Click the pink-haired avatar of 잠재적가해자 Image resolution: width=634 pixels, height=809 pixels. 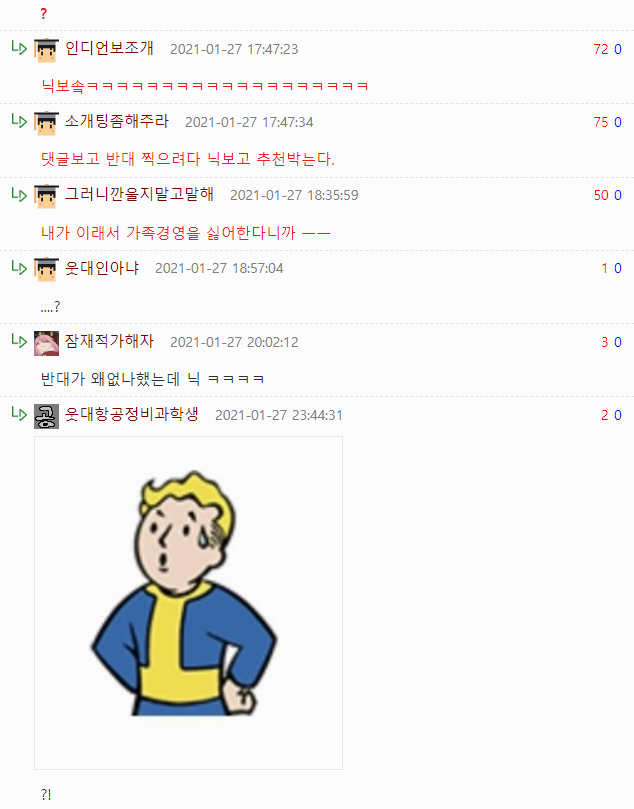(46, 343)
